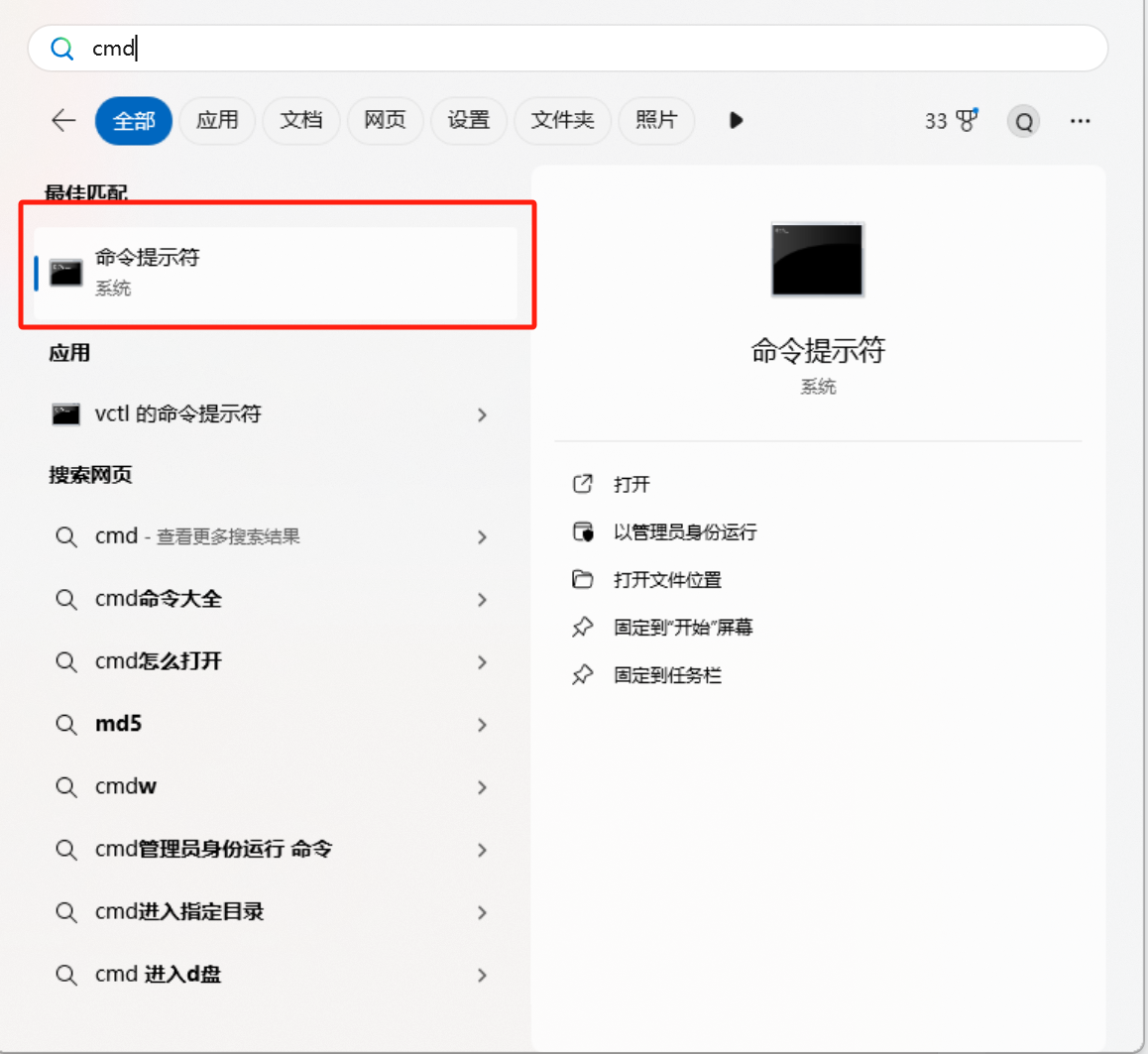
Task: Click the 打开文件位置 folder icon
Action: point(583,580)
